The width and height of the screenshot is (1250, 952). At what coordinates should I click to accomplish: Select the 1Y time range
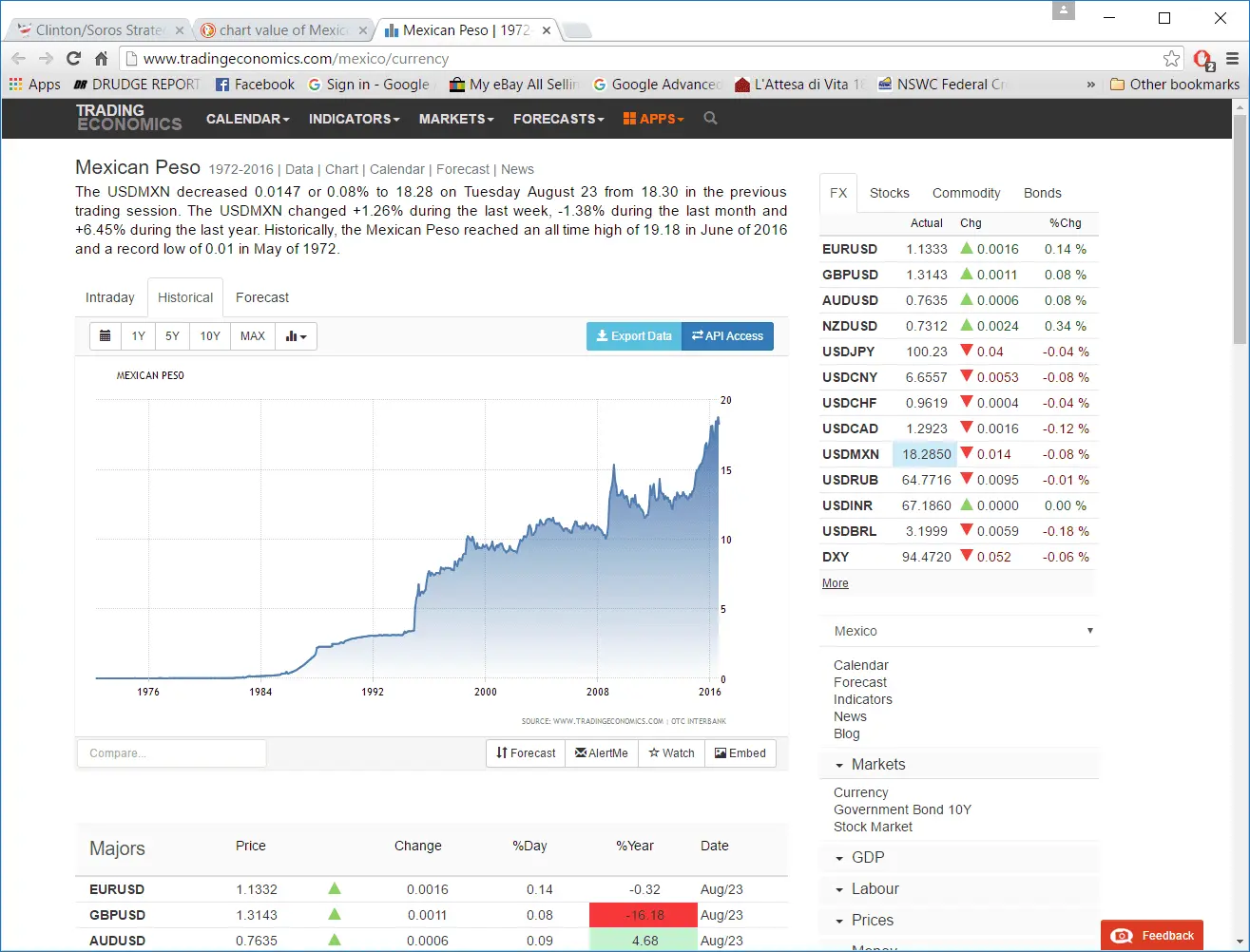point(139,336)
